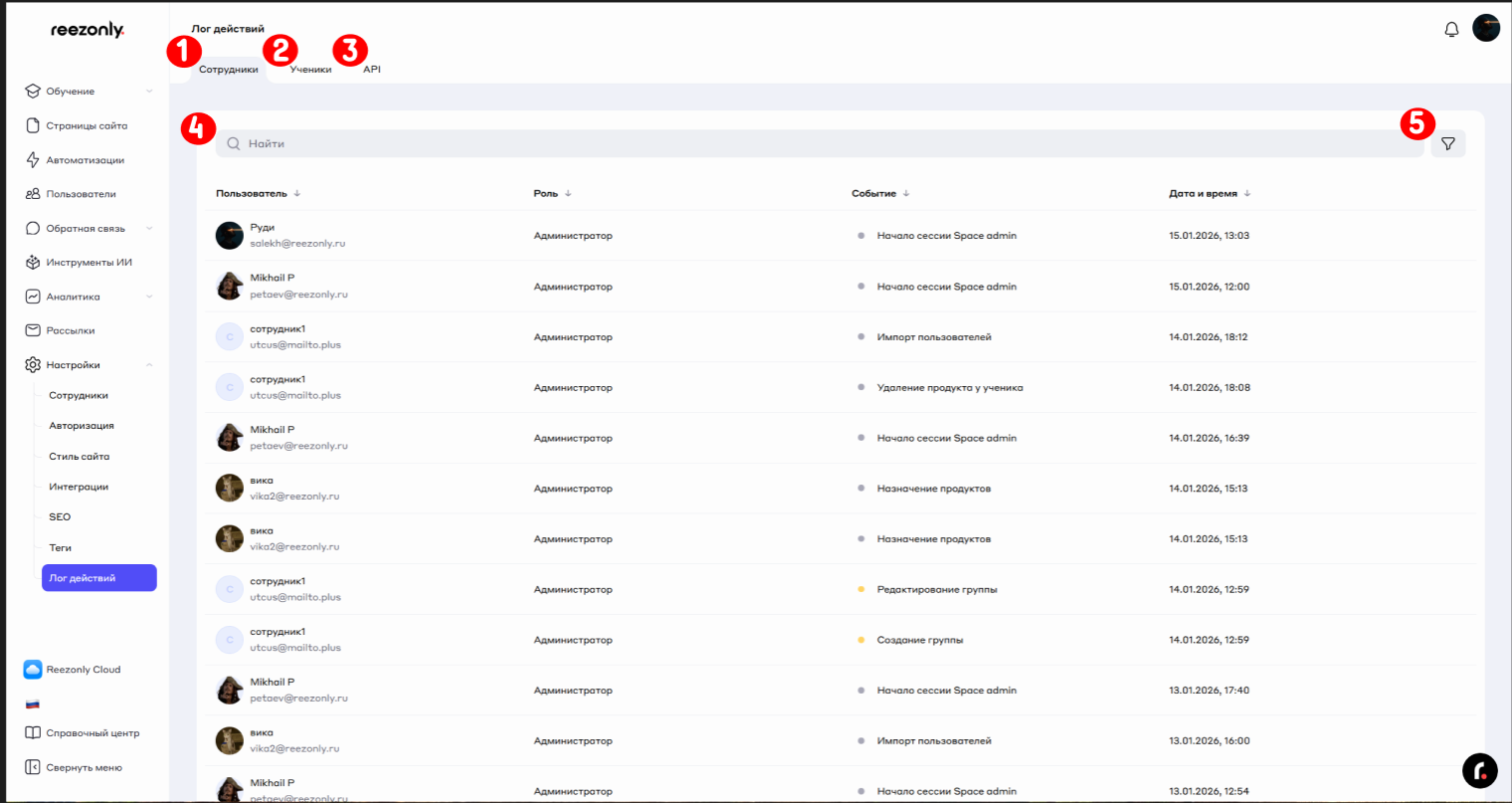Open the round chat widget icon
Image resolution: width=1512 pixels, height=803 pixels.
point(1479,769)
